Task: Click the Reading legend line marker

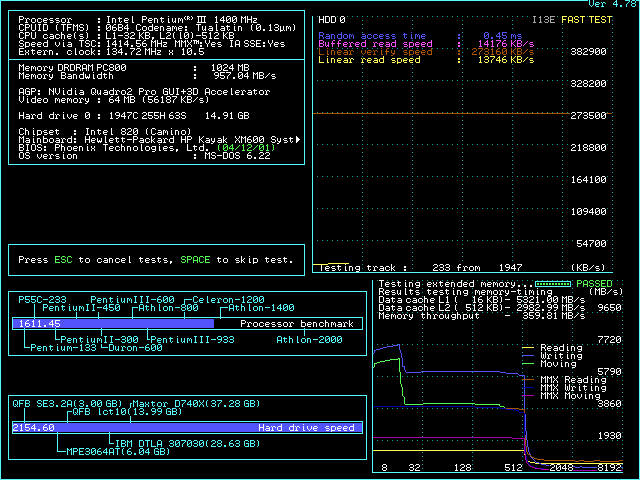Action: [526, 349]
